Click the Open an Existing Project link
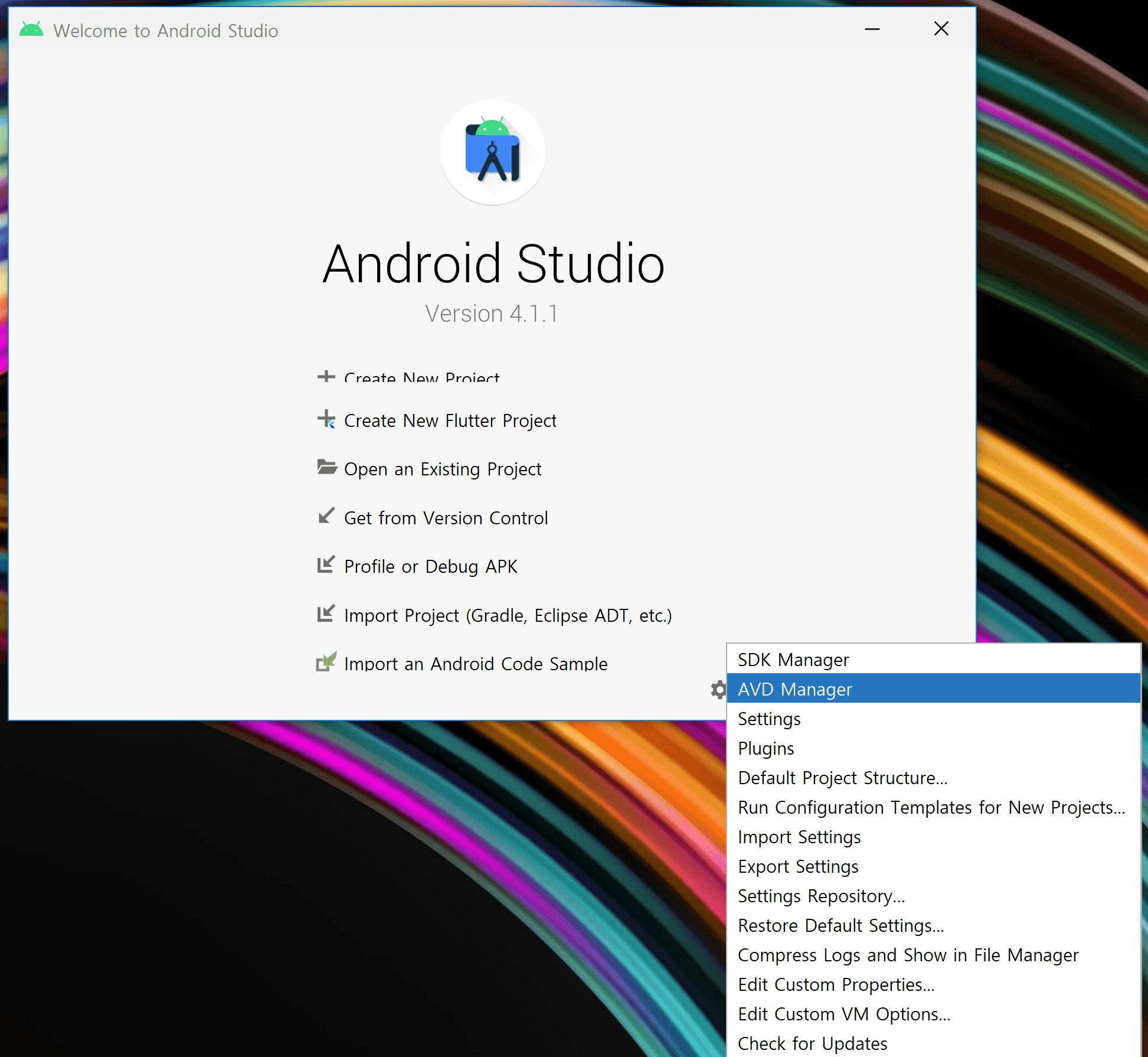Screen dimensions: 1148x1057 (442, 469)
